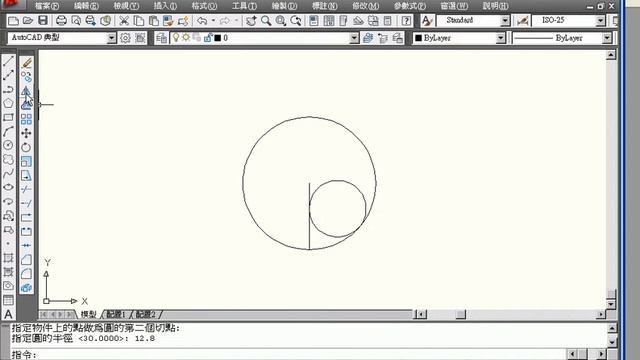Toggle layer 0 freeze sun icon

click(x=186, y=38)
